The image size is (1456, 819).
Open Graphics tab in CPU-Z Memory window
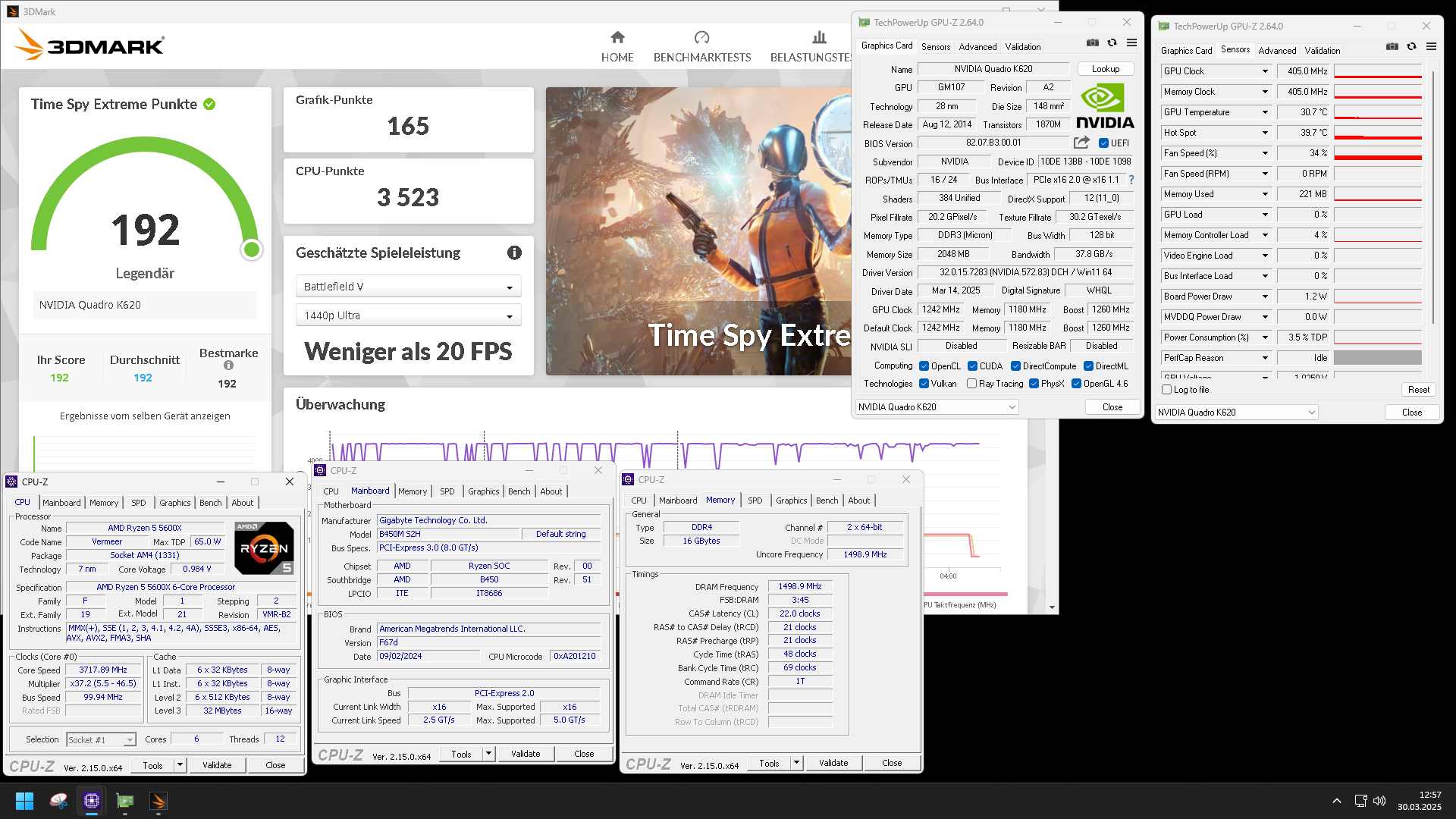(791, 500)
